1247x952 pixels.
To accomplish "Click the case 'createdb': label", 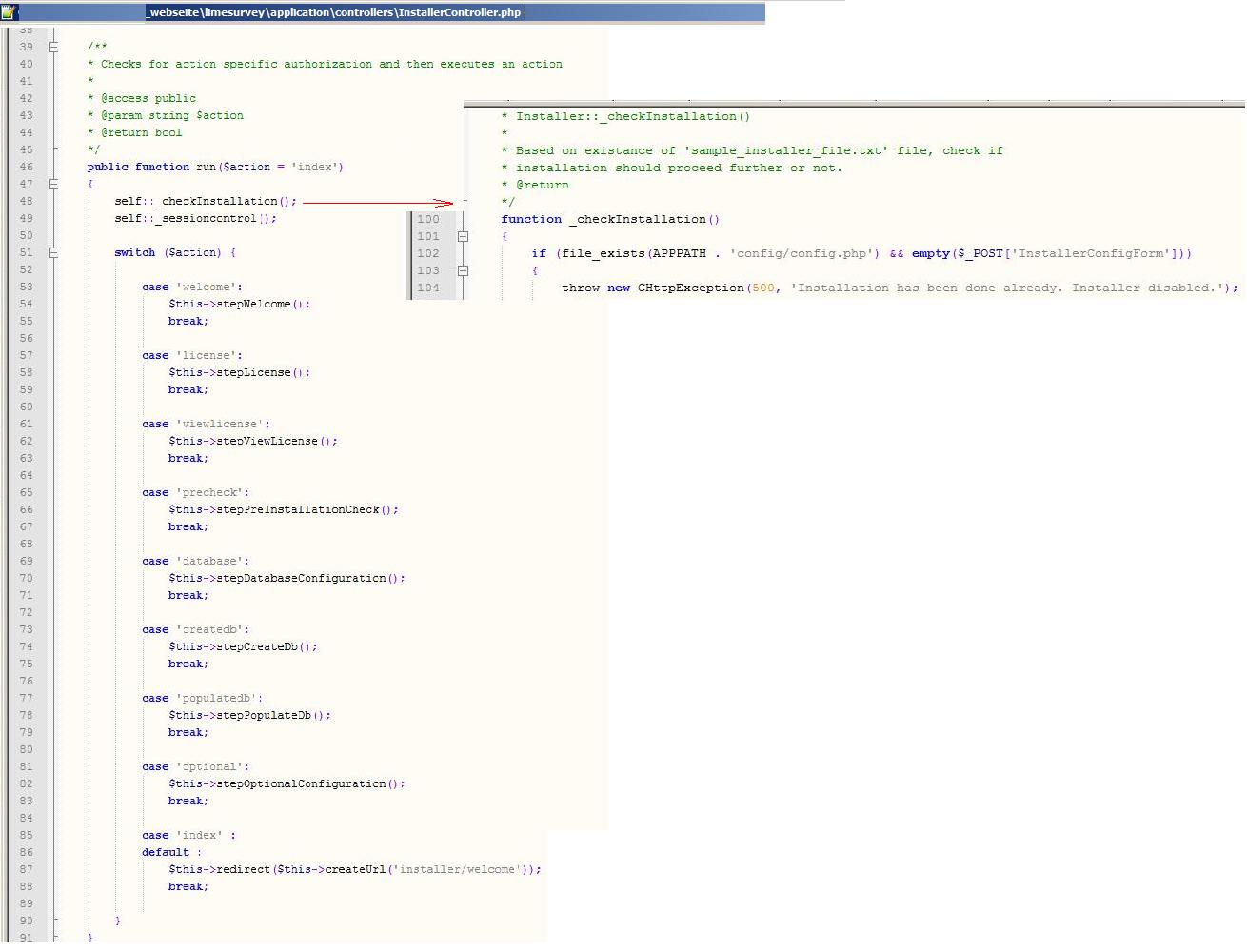I will [195, 629].
